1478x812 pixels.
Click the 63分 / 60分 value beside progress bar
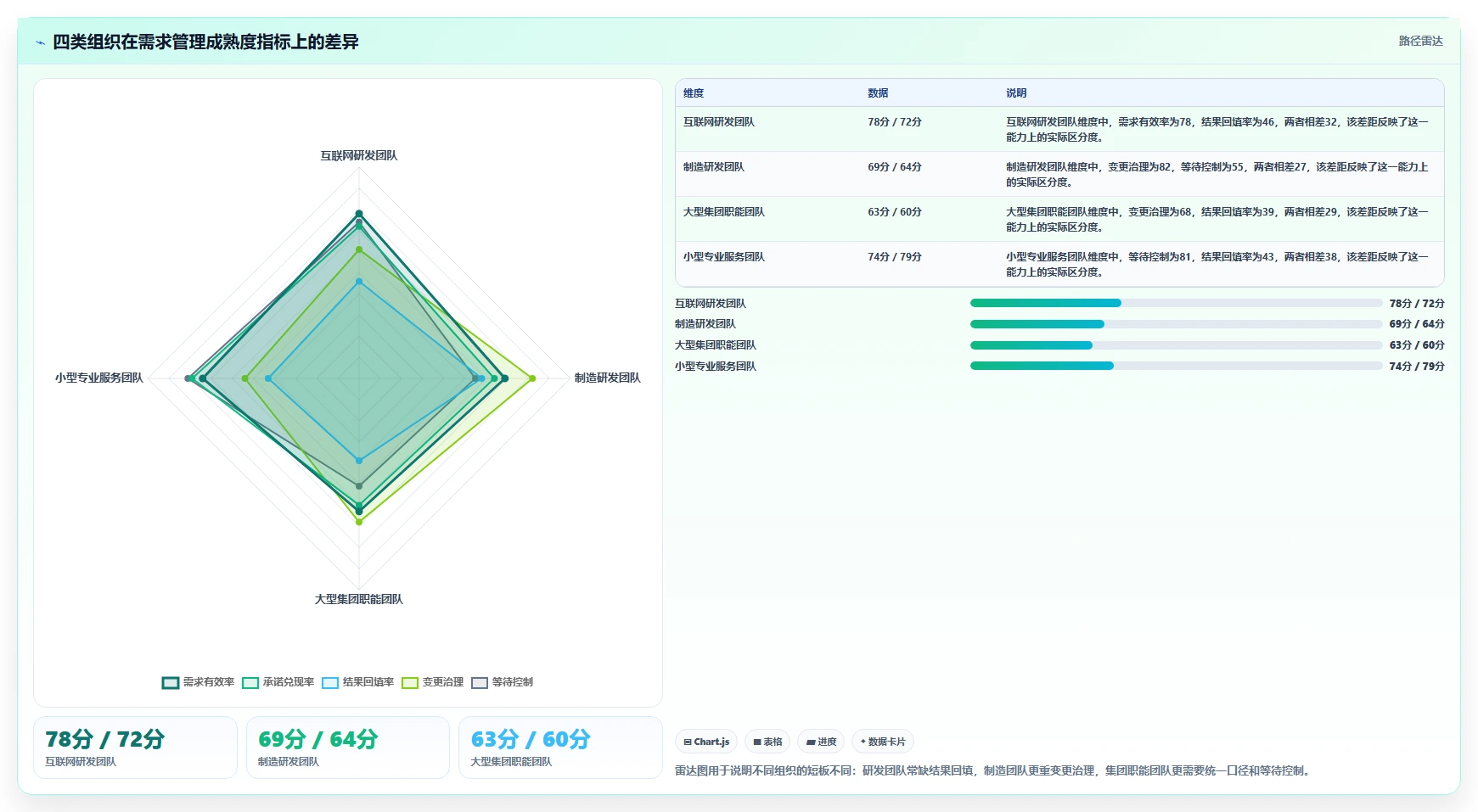[x=1417, y=345]
